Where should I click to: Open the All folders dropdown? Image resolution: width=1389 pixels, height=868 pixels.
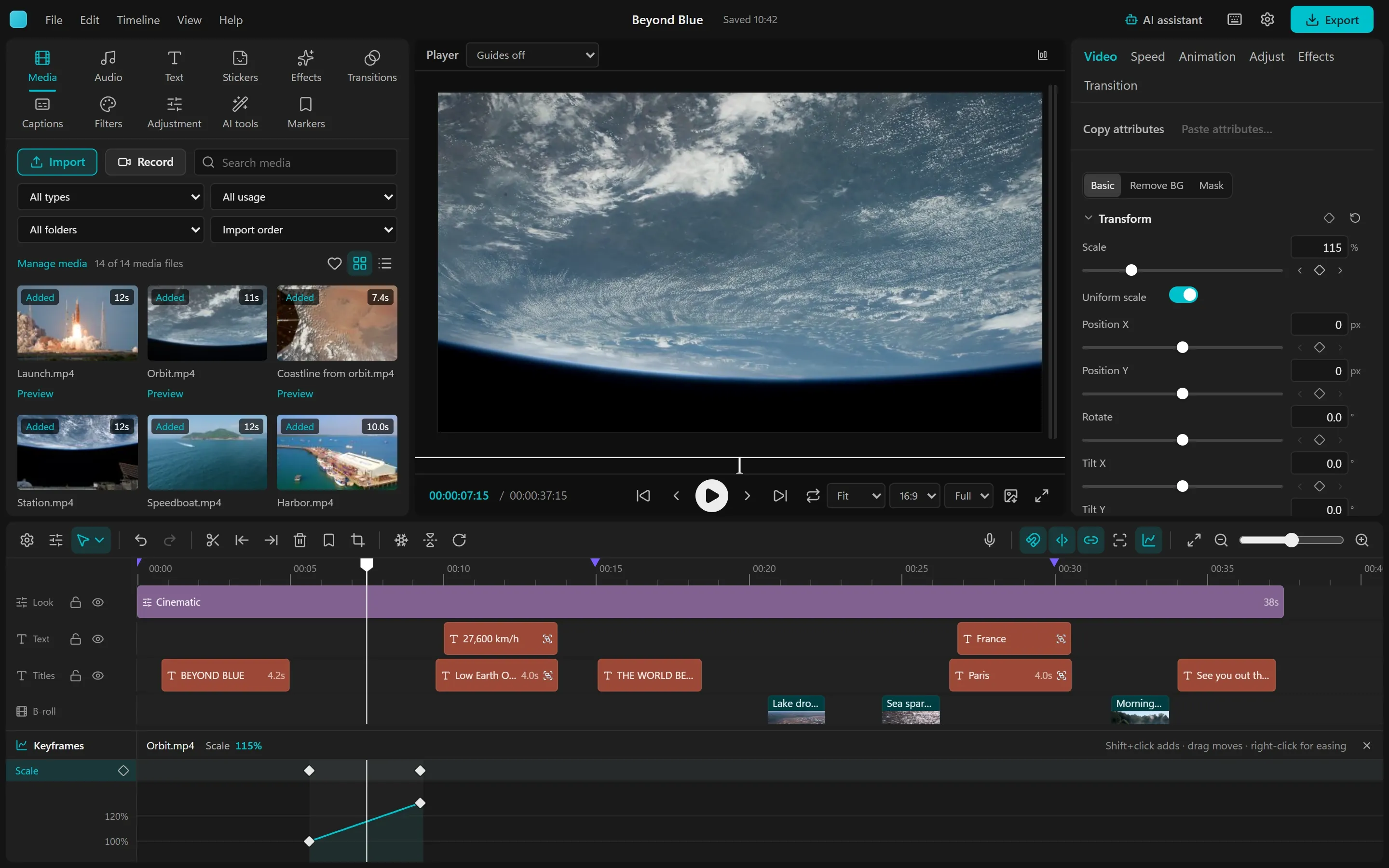pos(111,230)
